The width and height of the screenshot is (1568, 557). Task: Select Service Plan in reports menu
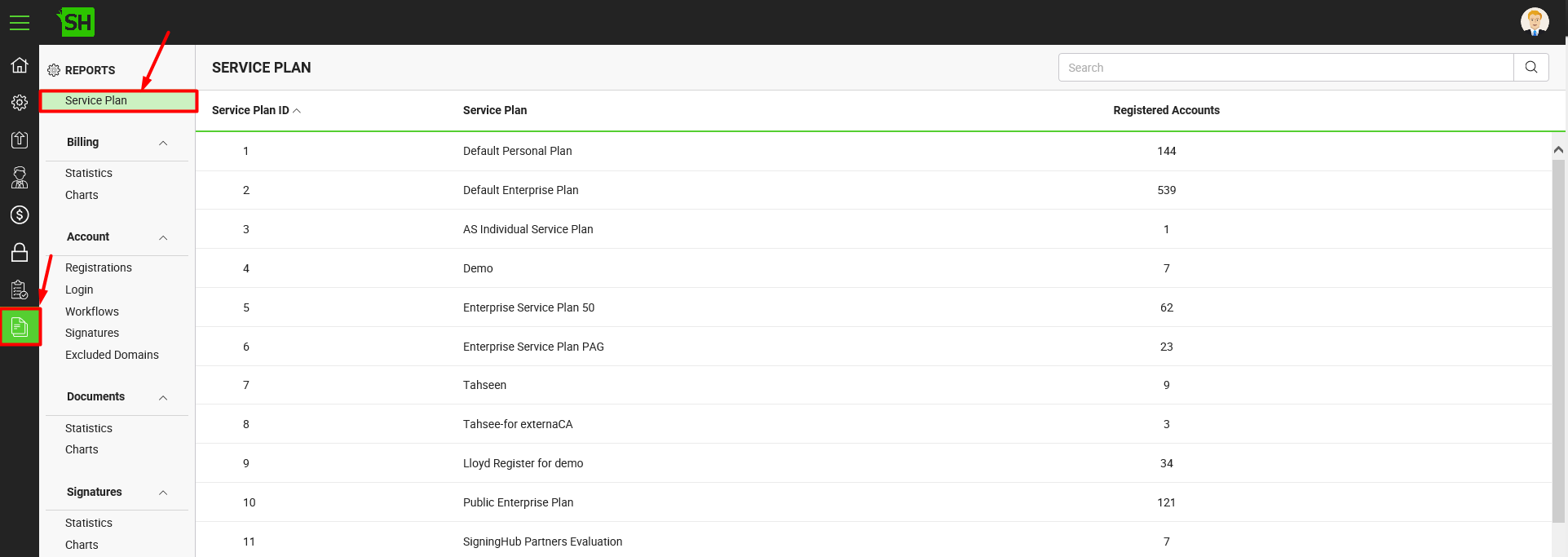[119, 100]
